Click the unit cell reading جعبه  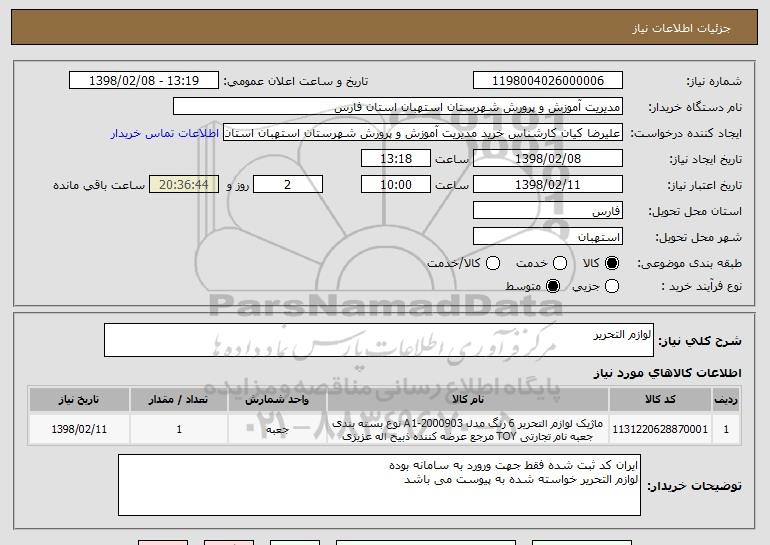[277, 430]
